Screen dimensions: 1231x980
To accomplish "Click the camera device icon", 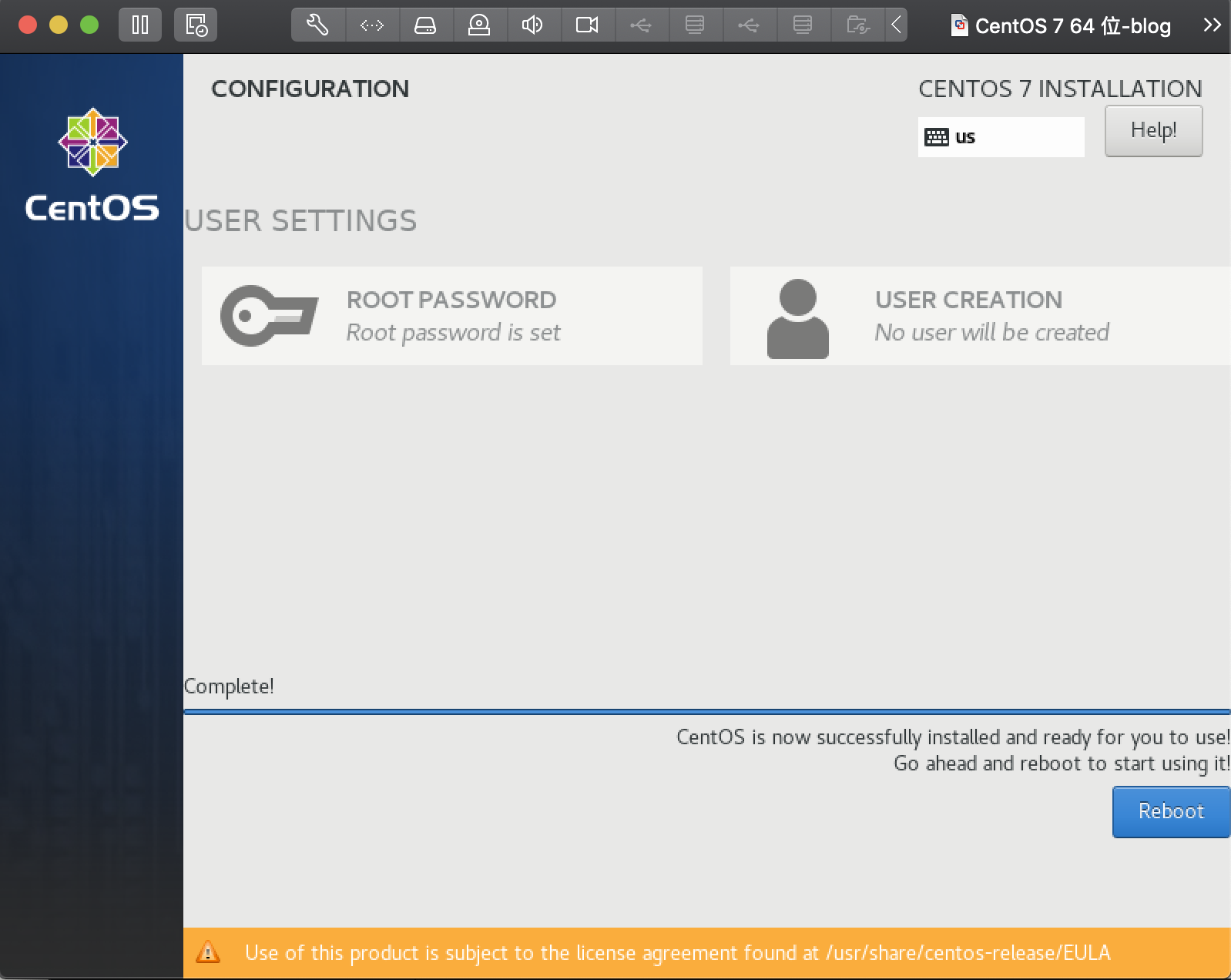I will pos(587,25).
